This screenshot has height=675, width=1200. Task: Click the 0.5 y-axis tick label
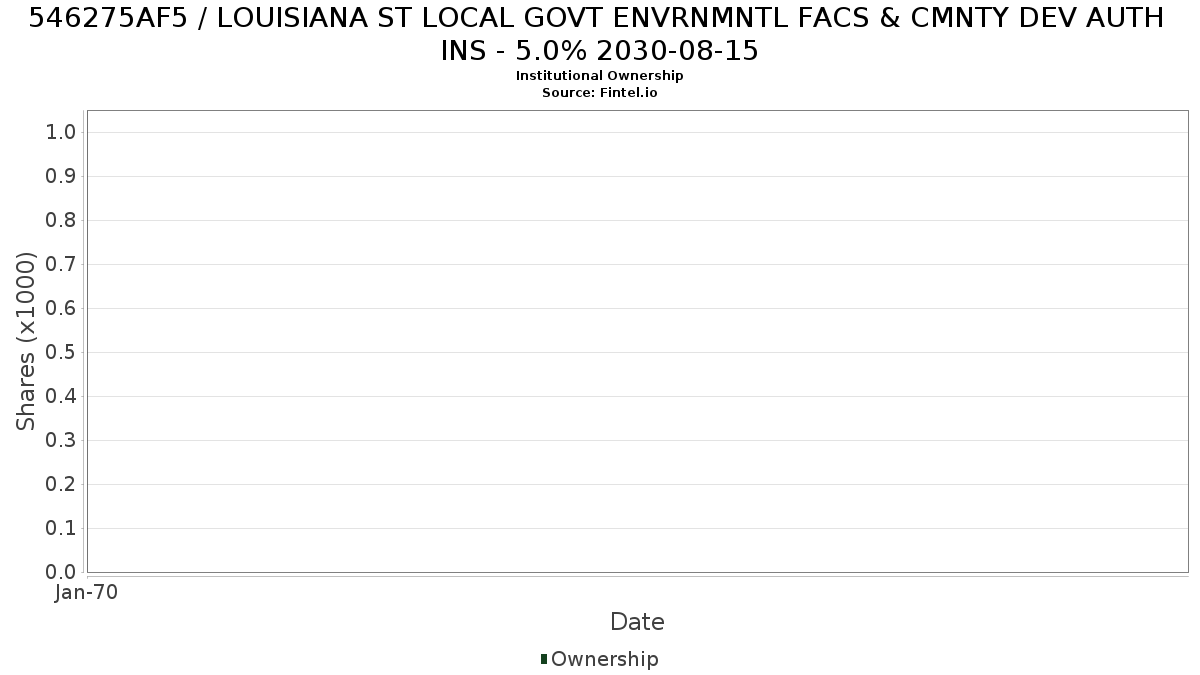tap(61, 353)
